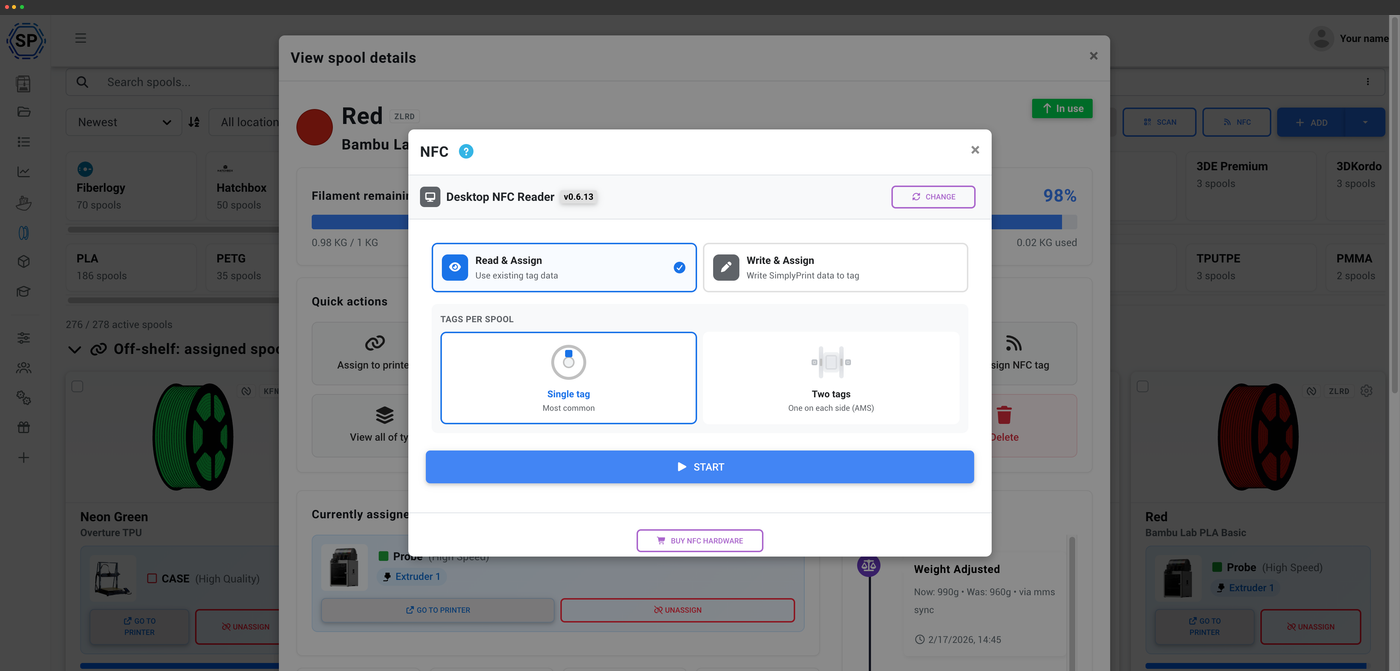Click the NFC button in toolbar
Screen dimensions: 1400x671
[x=1236, y=122]
